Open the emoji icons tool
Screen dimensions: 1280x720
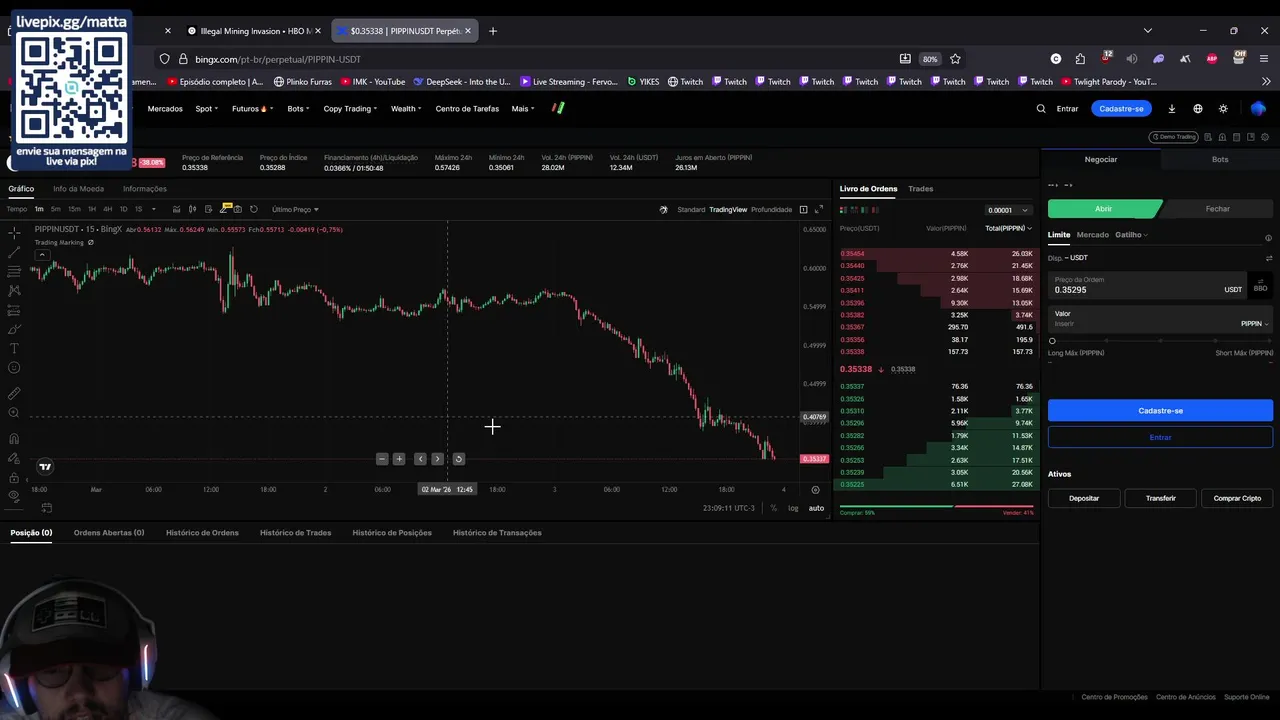tap(14, 367)
